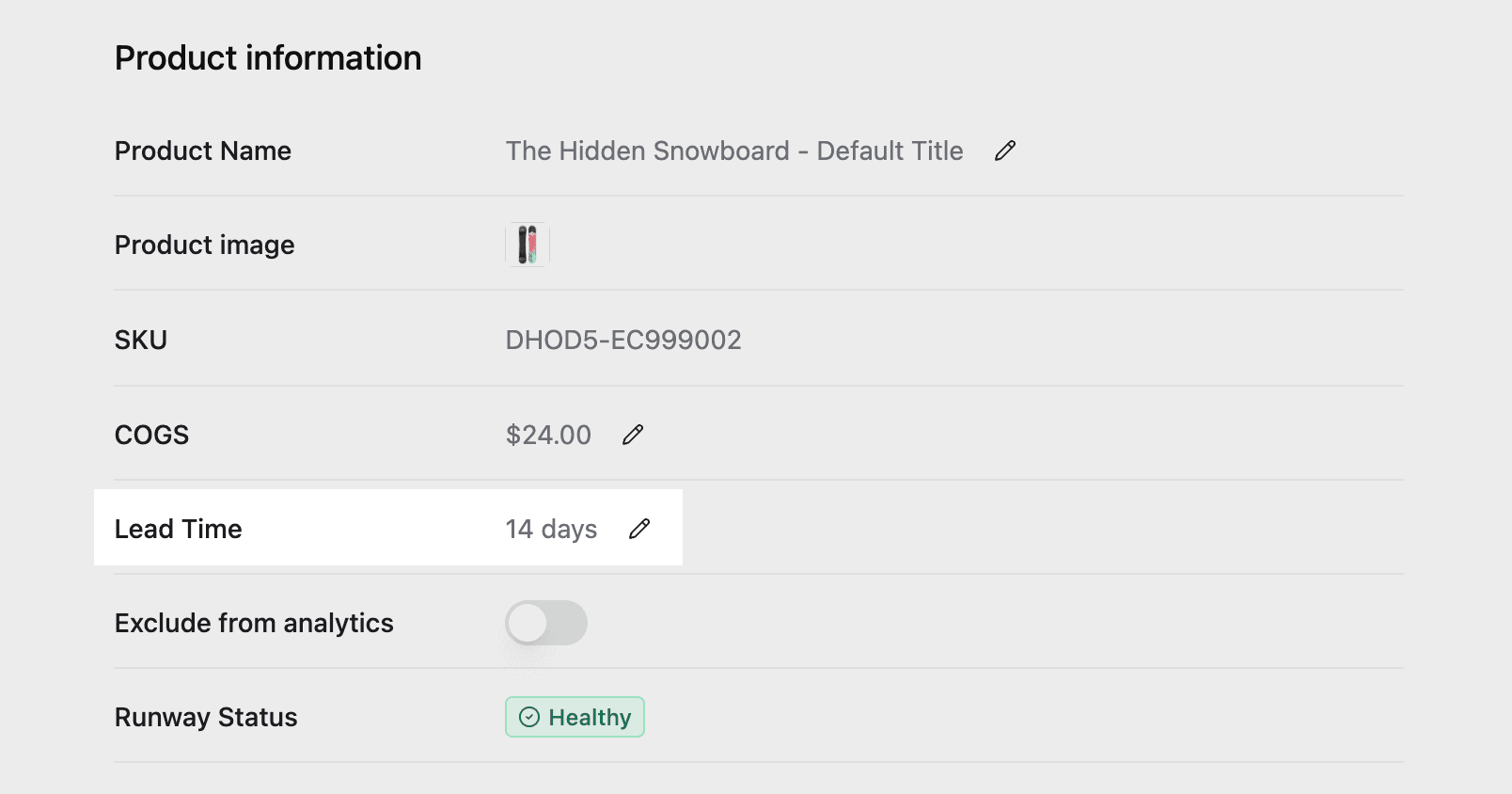The height and width of the screenshot is (794, 1512).
Task: Open the snowboard product image thumbnail
Action: pyautogui.click(x=528, y=245)
